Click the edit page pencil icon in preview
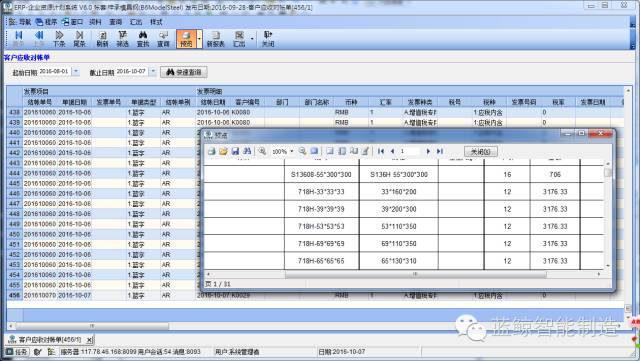640x361 pixels. tap(366, 151)
